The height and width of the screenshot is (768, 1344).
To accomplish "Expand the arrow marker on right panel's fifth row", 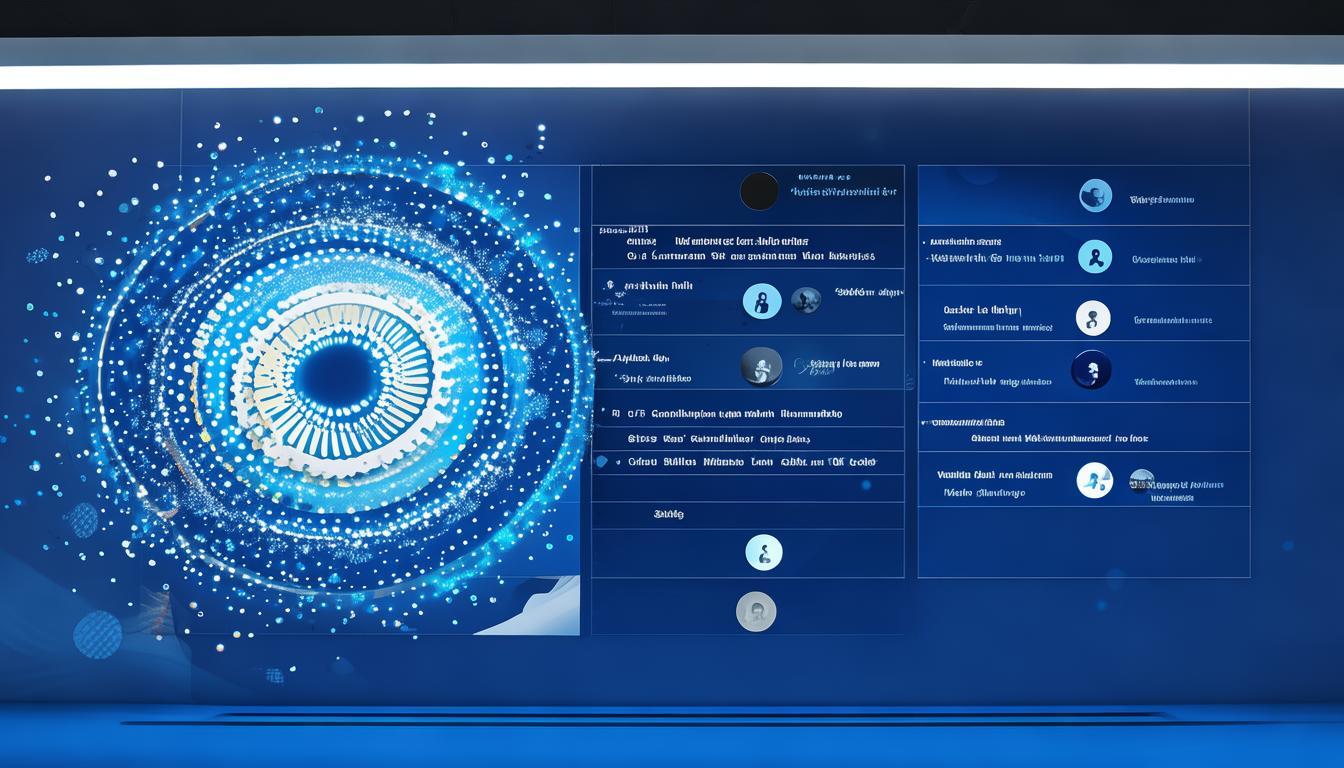I will click(x=924, y=422).
